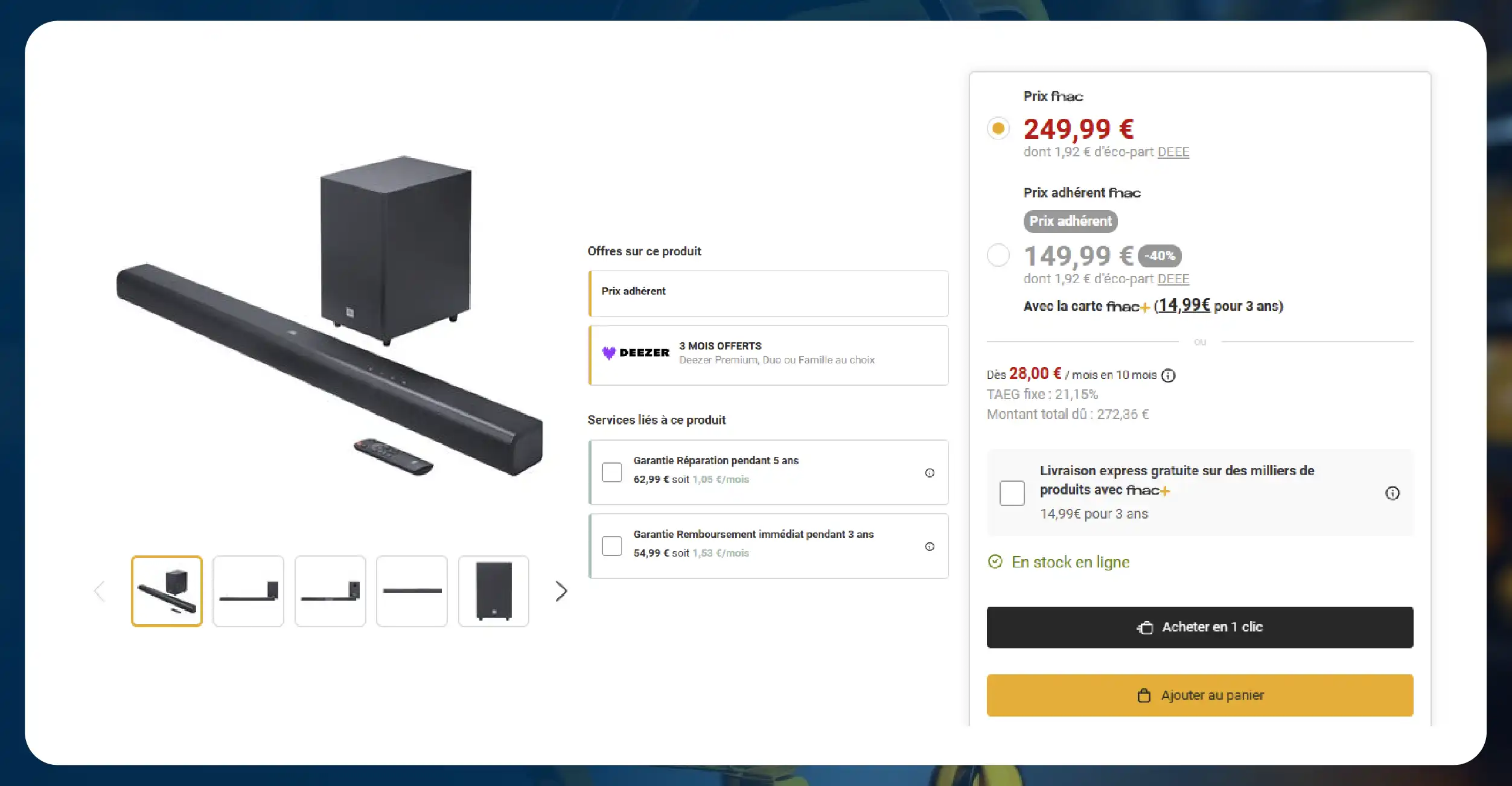1512x786 pixels.
Task: Open the DEEE link under 249,99 €
Action: coord(1173,152)
